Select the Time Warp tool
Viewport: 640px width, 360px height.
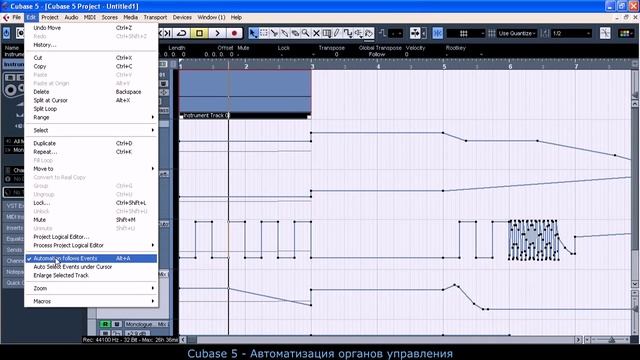[x=327, y=33]
